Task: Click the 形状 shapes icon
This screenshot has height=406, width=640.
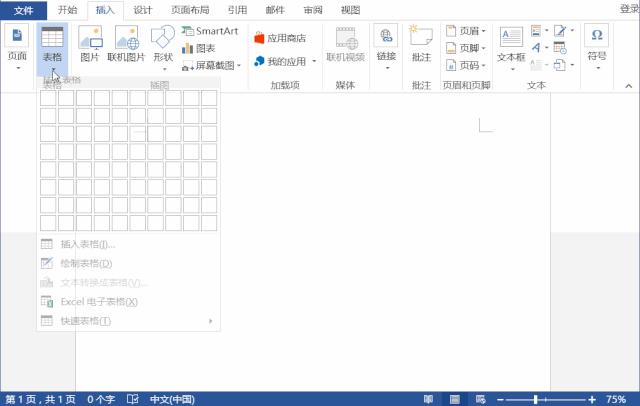Action: pos(163,37)
